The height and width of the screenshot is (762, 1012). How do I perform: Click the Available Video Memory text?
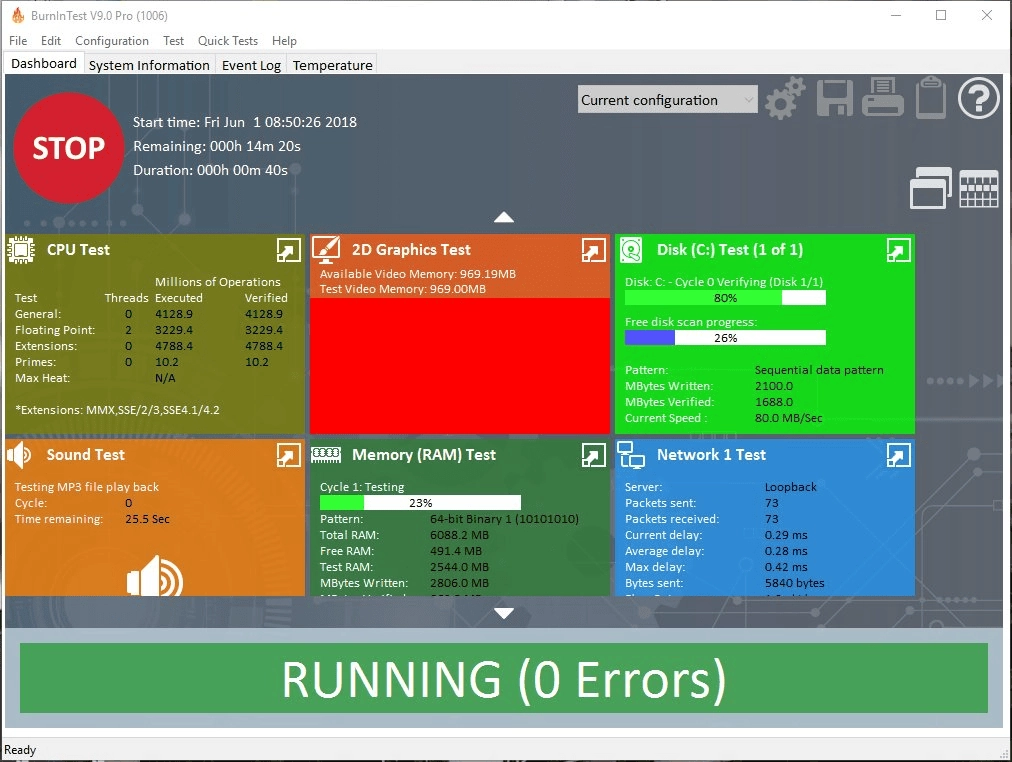(418, 274)
